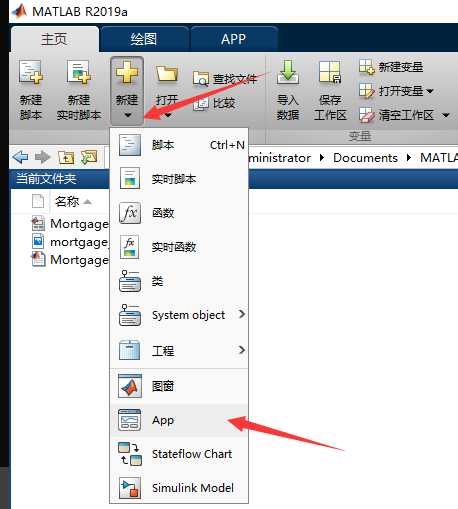Screen dimensions: 458x509
Task: Select the first Mortgage file in list
Action: [70, 224]
